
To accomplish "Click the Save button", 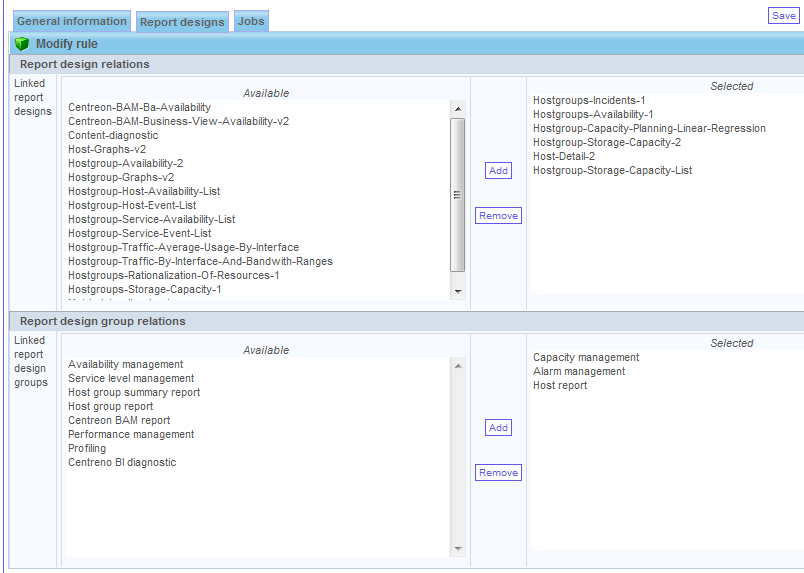I will (x=783, y=15).
